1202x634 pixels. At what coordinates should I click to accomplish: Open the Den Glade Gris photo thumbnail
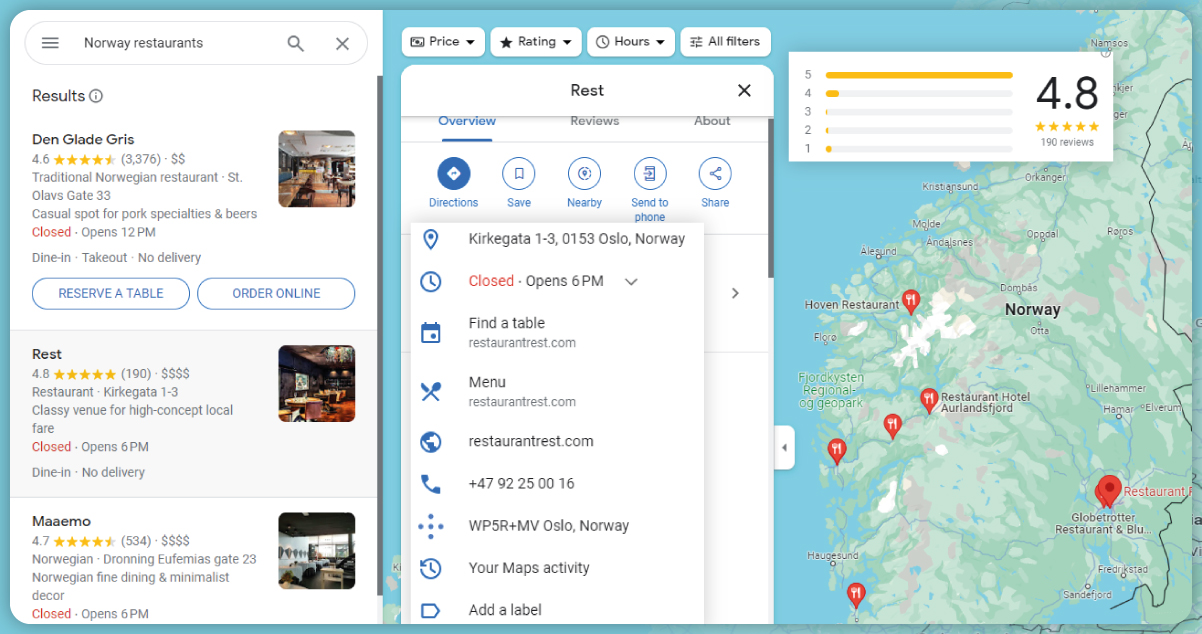pos(316,168)
